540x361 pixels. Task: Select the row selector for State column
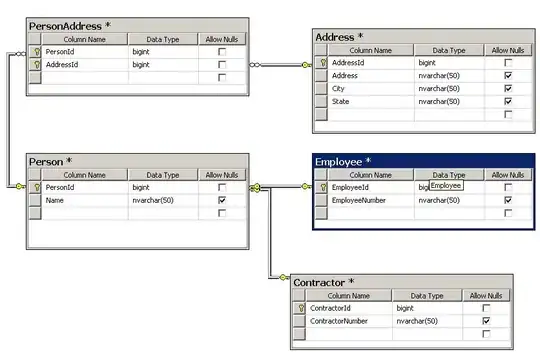pos(321,101)
